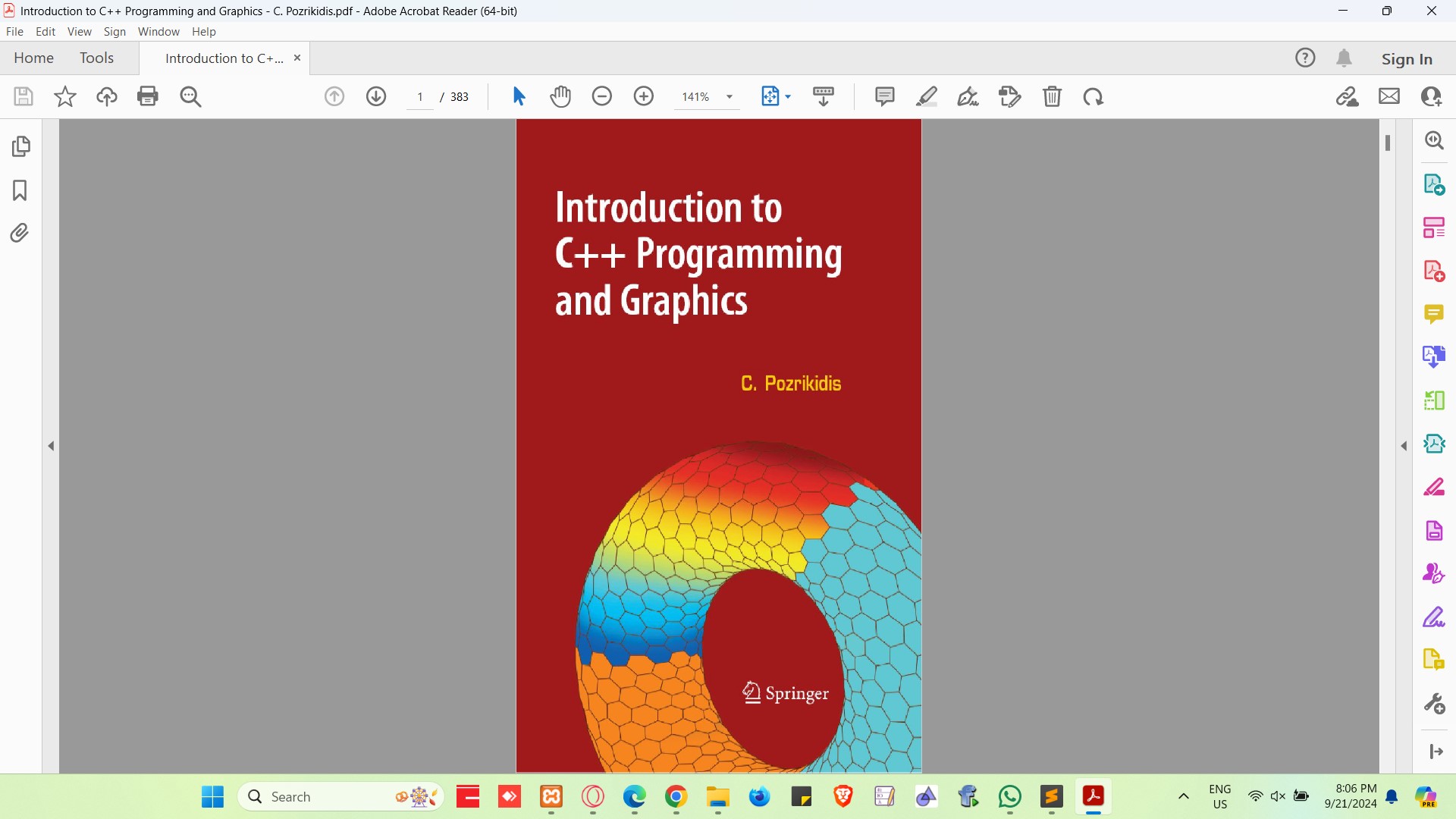Edit the current page number field
The height and width of the screenshot is (819, 1456).
[x=421, y=96]
